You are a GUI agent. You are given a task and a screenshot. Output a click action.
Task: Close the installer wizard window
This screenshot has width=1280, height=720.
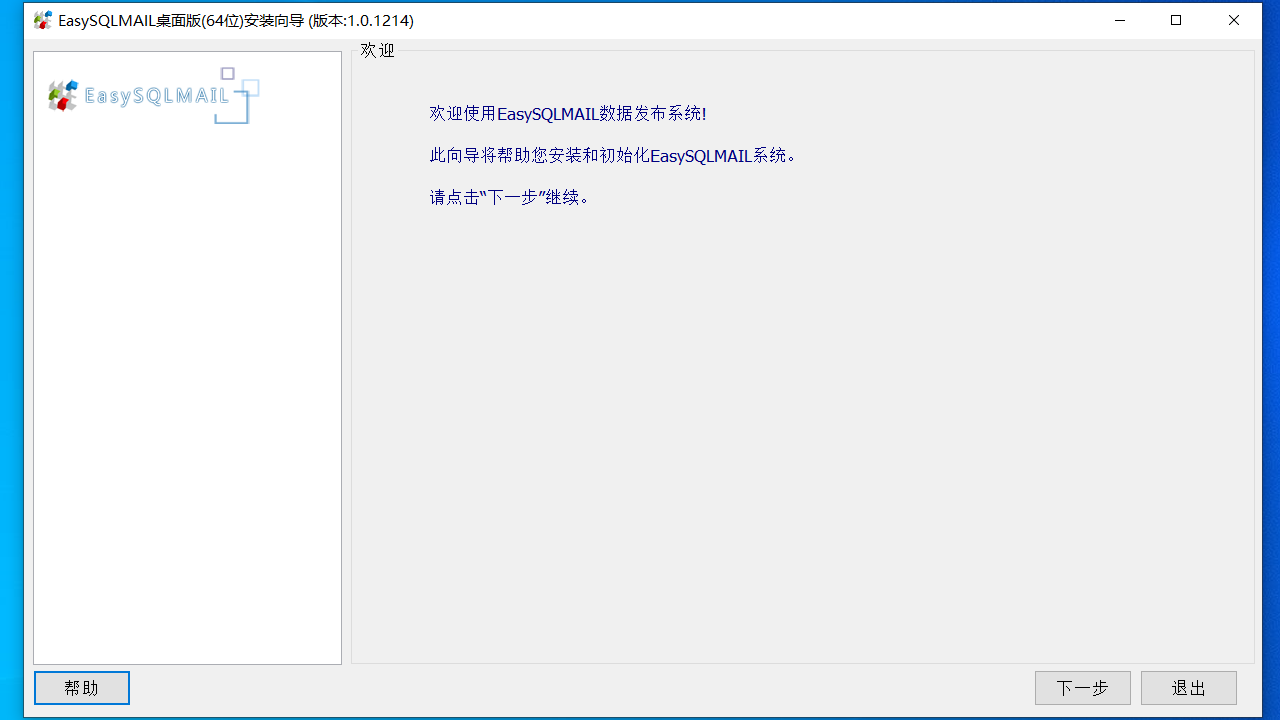point(1234,20)
